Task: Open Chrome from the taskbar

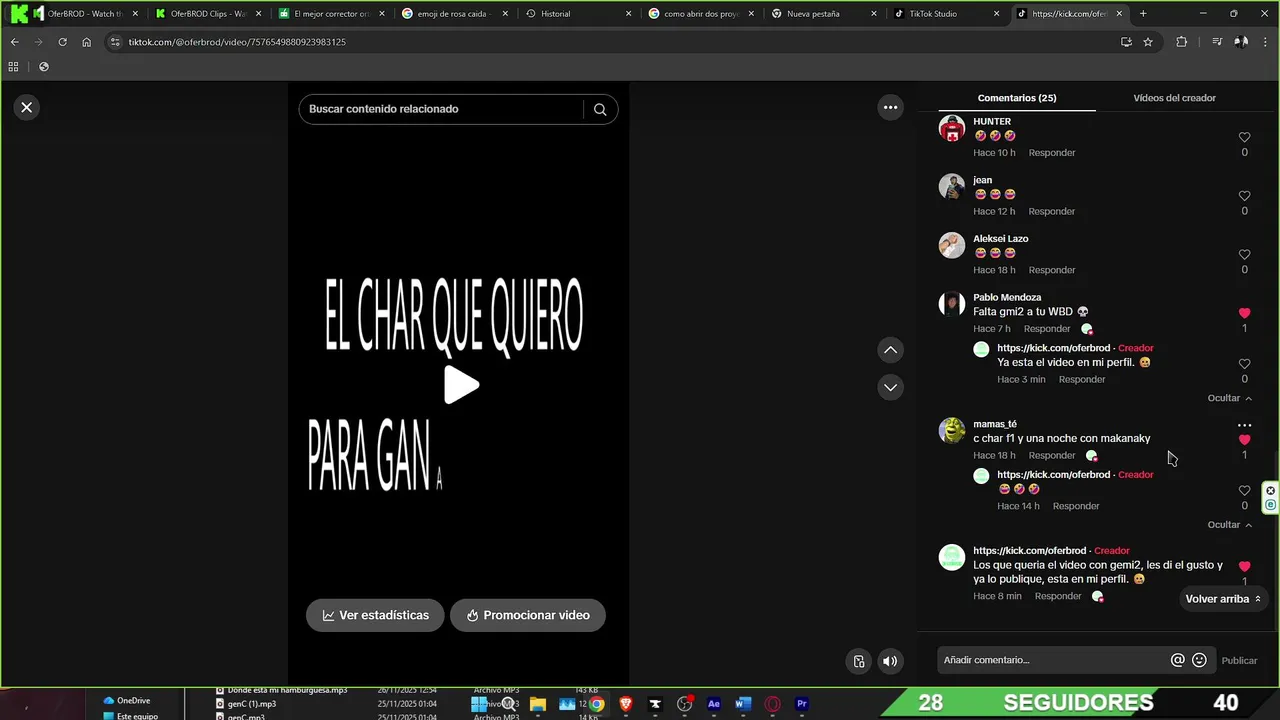Action: [x=596, y=704]
